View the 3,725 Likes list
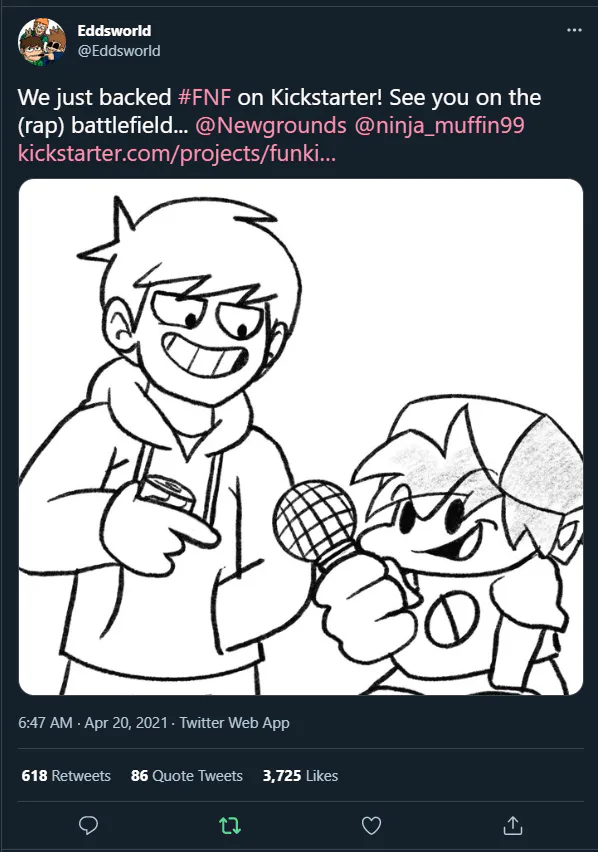Image resolution: width=598 pixels, height=852 pixels. pos(300,775)
